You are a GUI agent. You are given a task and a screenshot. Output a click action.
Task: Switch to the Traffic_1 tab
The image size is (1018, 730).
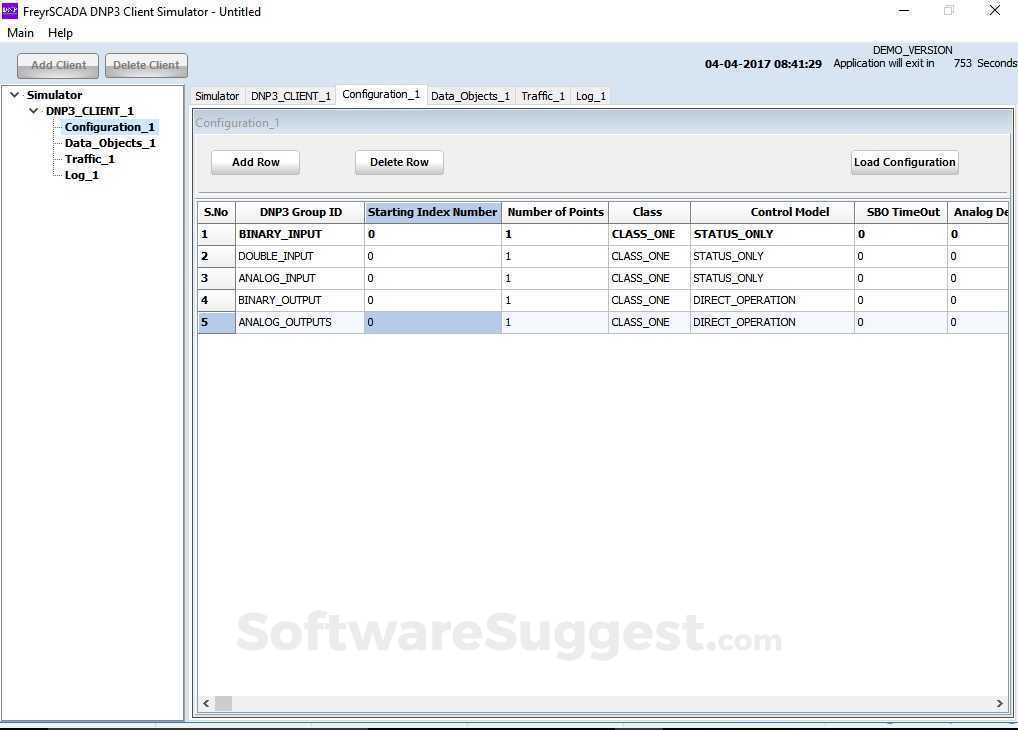click(x=542, y=95)
